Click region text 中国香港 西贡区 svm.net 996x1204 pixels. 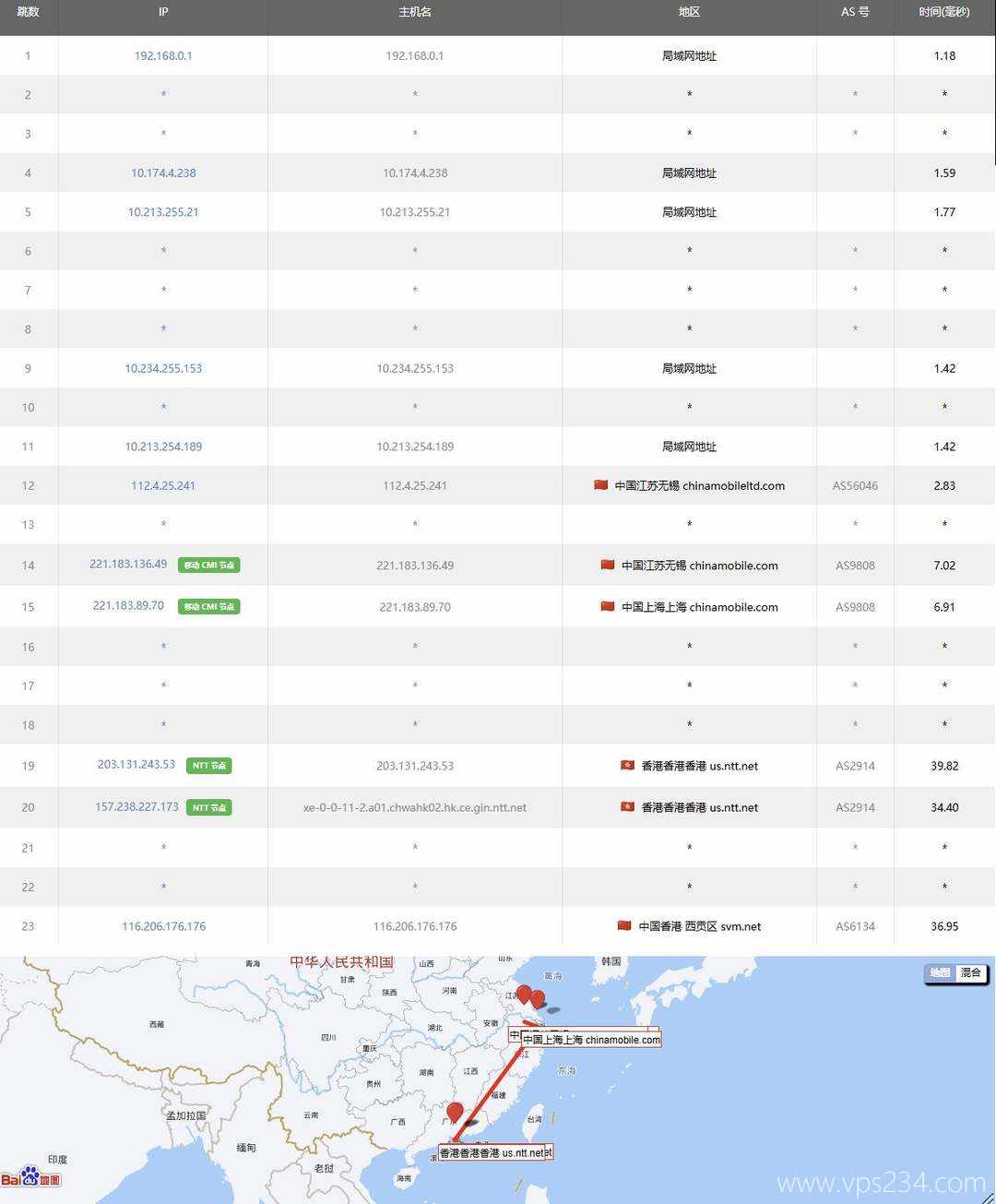point(700,926)
